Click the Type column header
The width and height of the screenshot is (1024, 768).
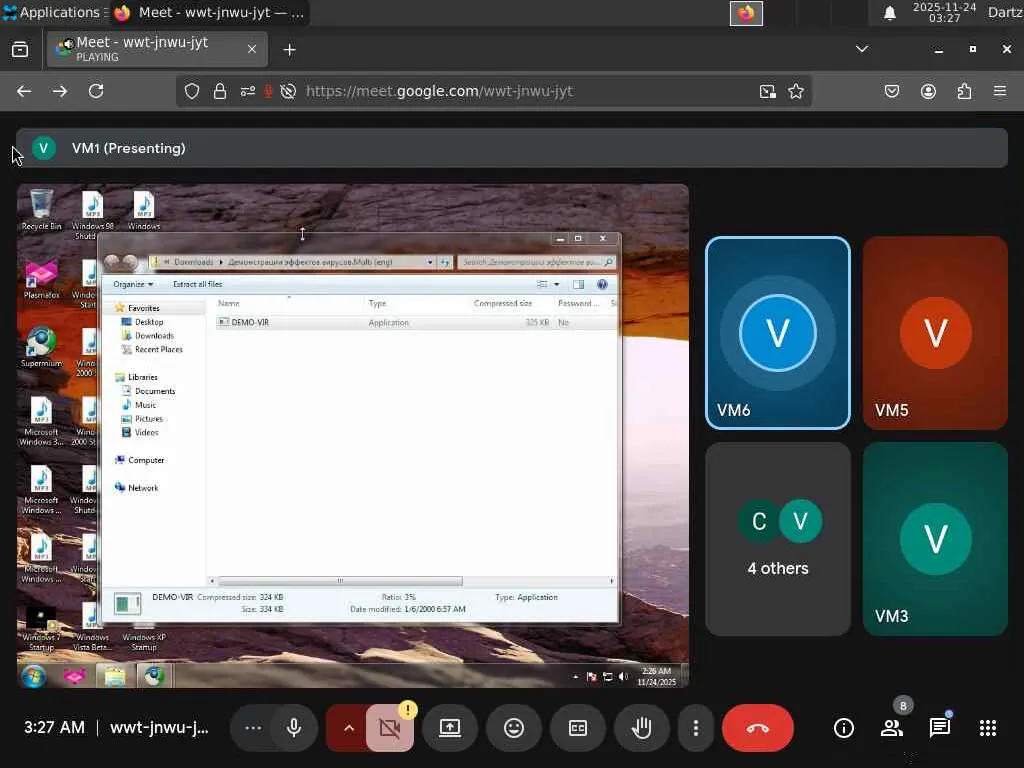[377, 304]
